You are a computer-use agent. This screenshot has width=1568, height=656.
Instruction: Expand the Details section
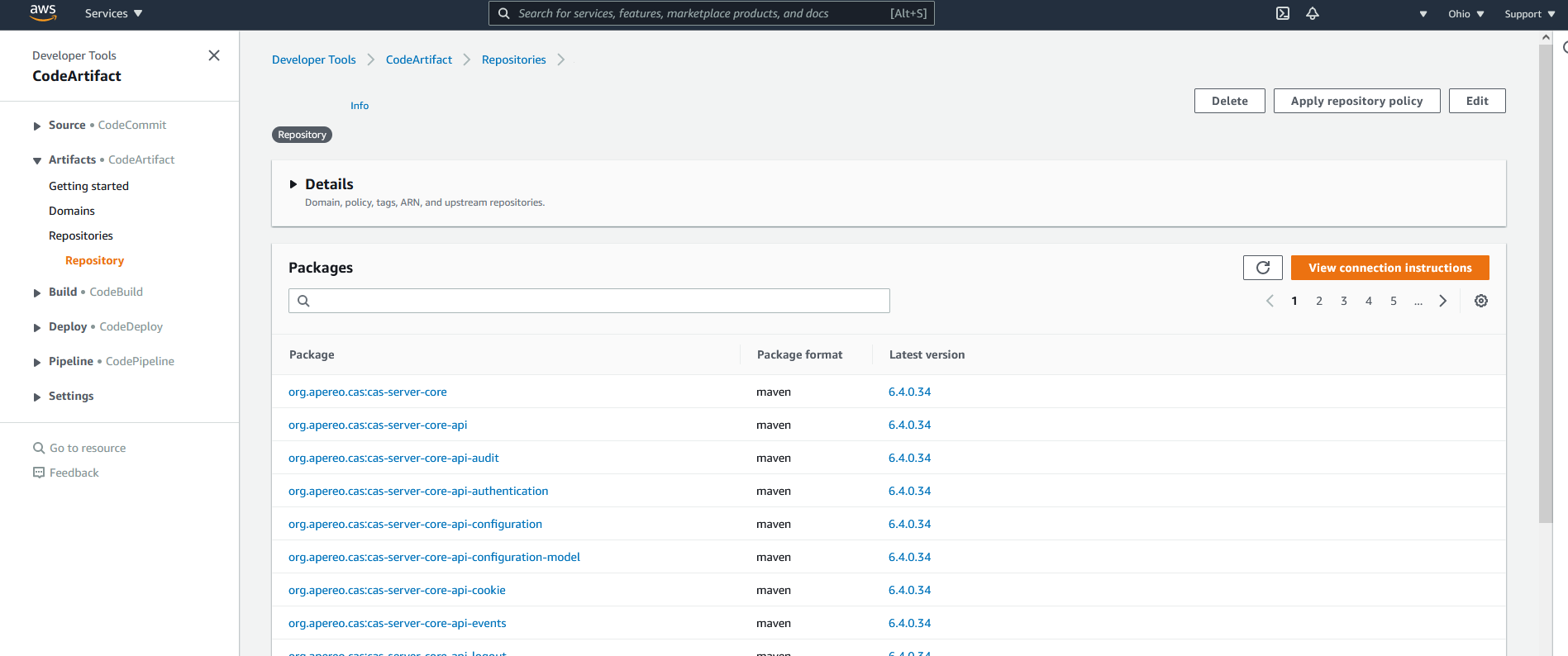[x=293, y=184]
